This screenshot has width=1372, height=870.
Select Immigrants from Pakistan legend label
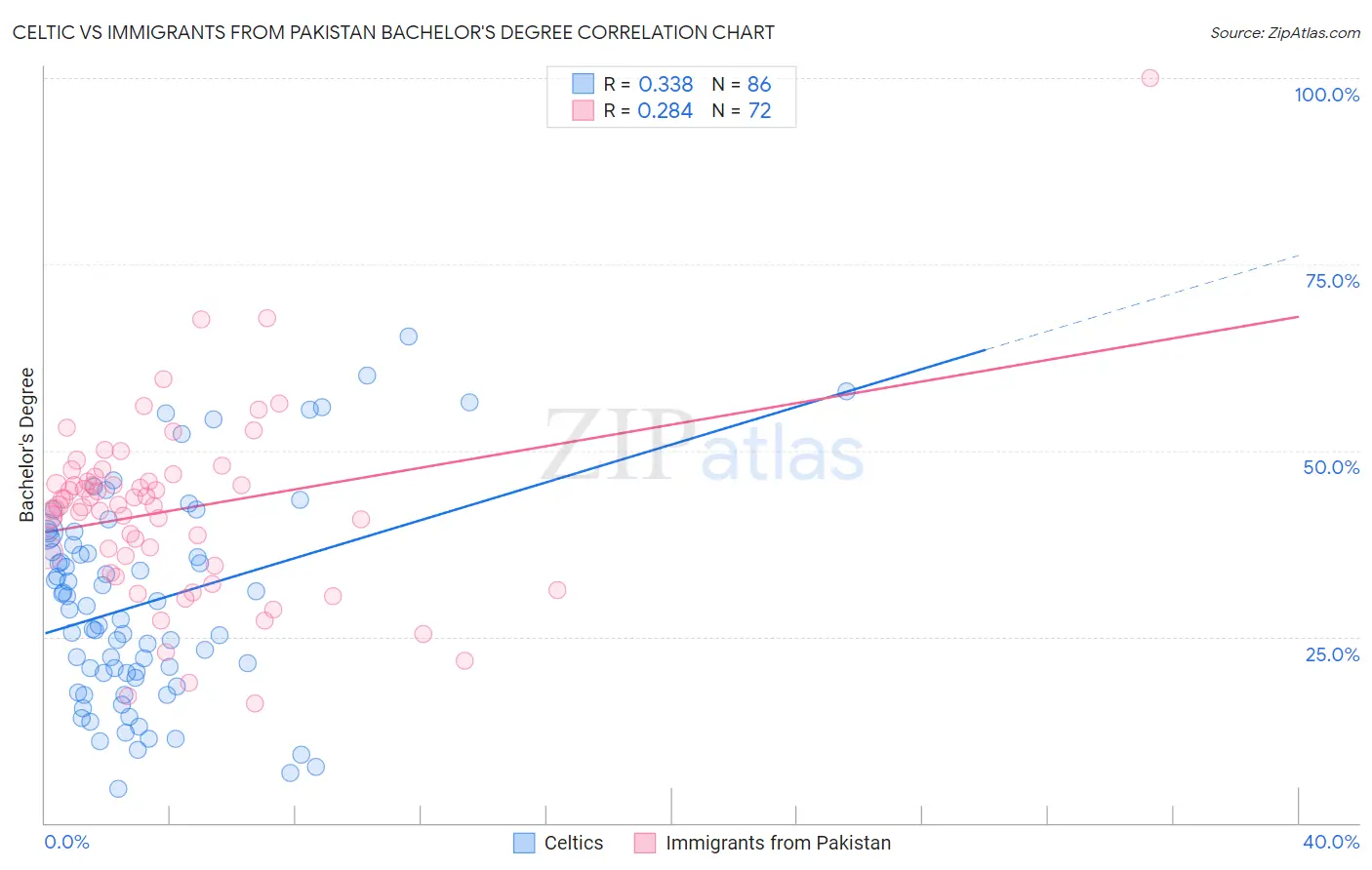click(x=778, y=843)
